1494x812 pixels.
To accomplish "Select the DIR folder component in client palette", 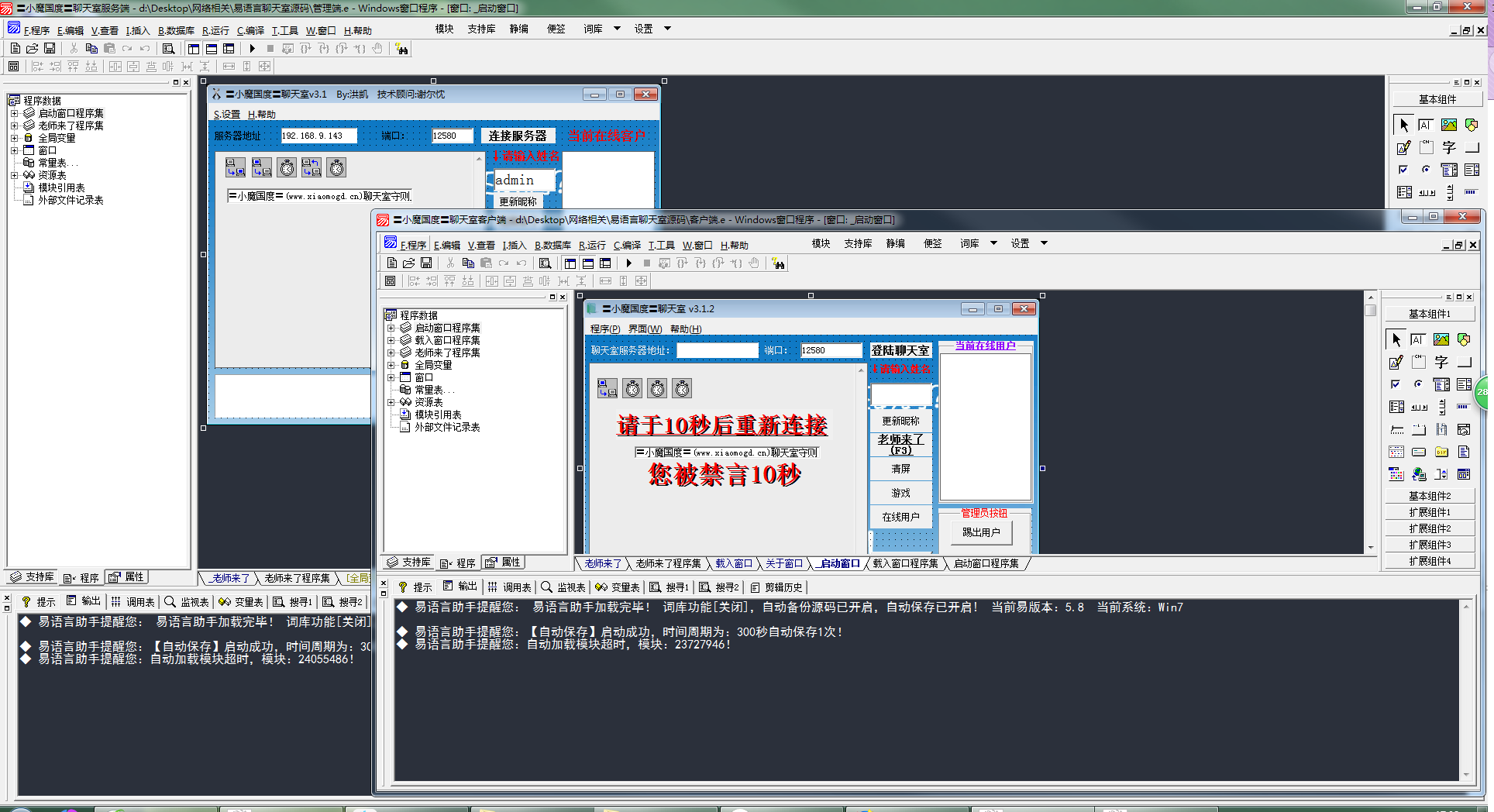I will pos(1441,452).
